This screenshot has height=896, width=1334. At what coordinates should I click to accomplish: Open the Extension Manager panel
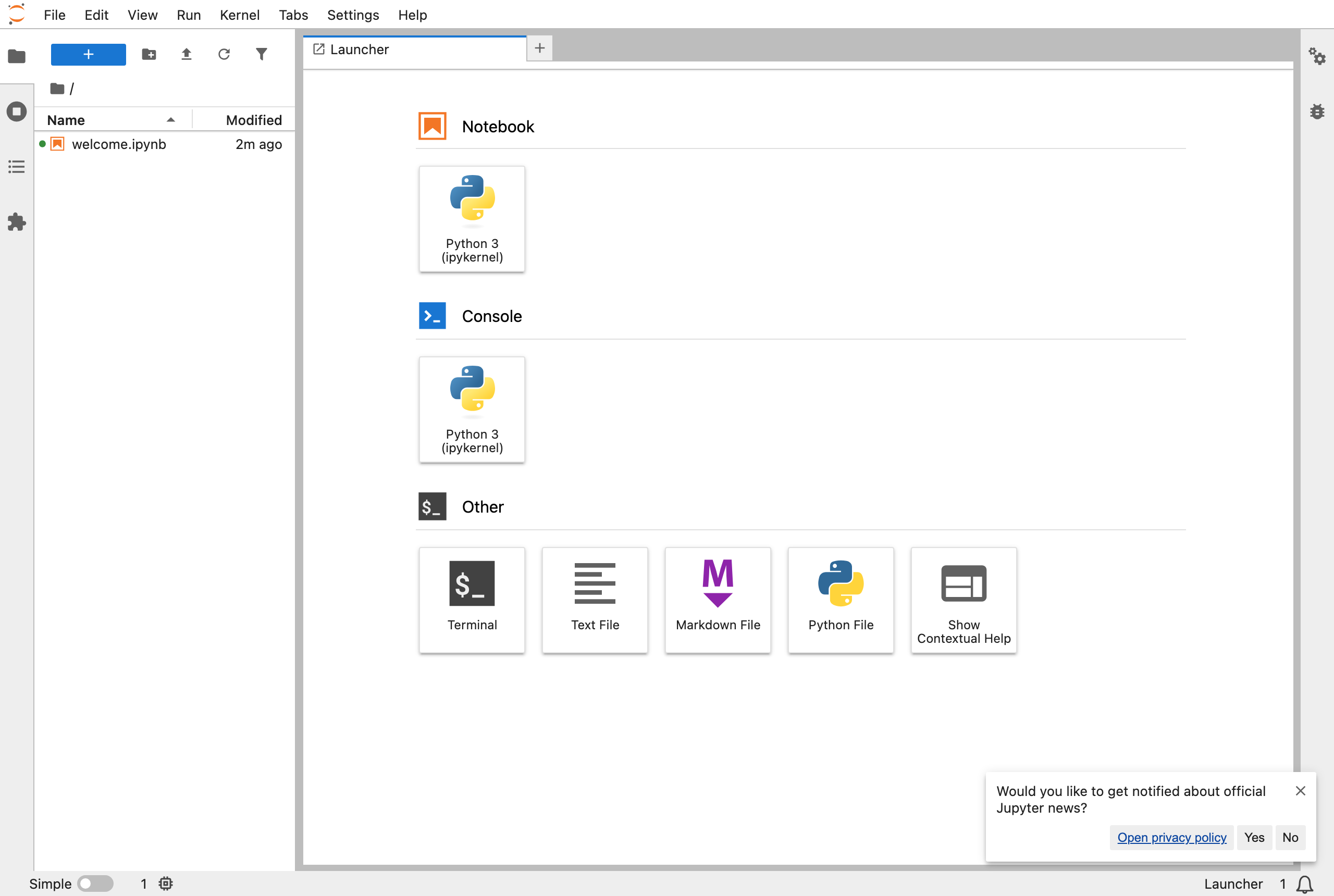coord(17,222)
